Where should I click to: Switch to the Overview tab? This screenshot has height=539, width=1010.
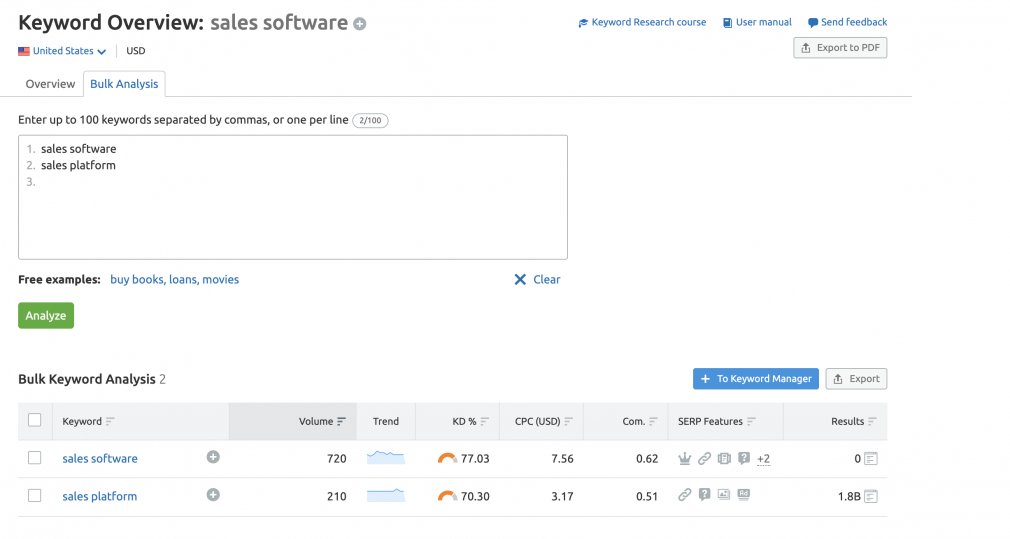(50, 84)
